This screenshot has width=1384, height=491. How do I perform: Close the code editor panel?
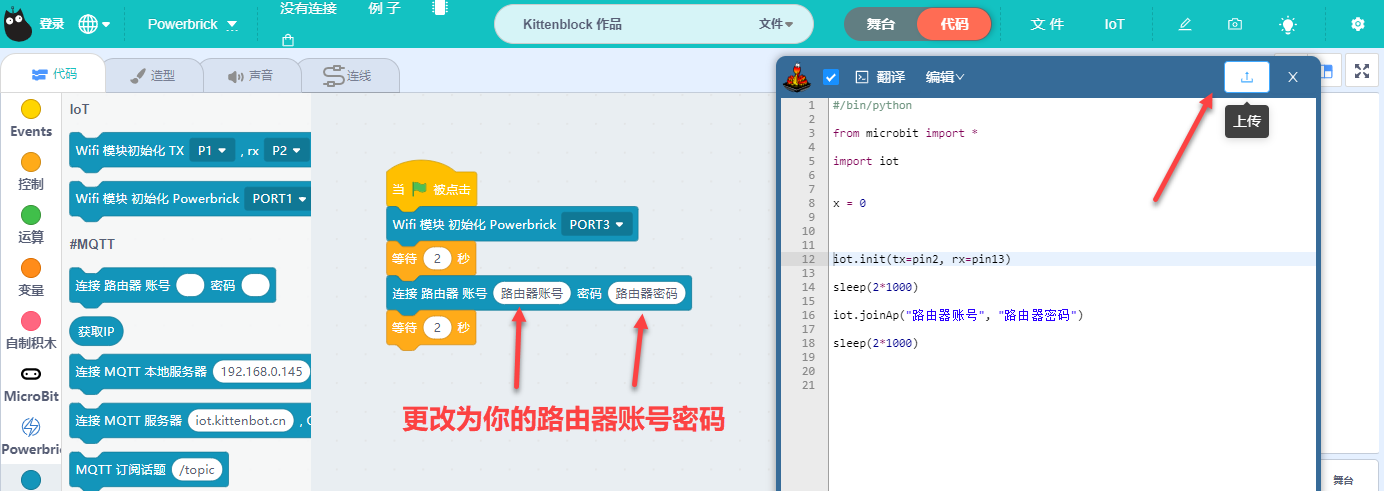[x=1292, y=77]
